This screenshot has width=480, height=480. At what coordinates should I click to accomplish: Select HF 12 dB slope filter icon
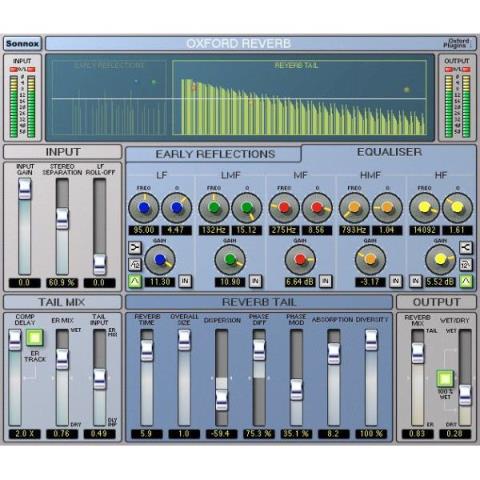click(466, 265)
